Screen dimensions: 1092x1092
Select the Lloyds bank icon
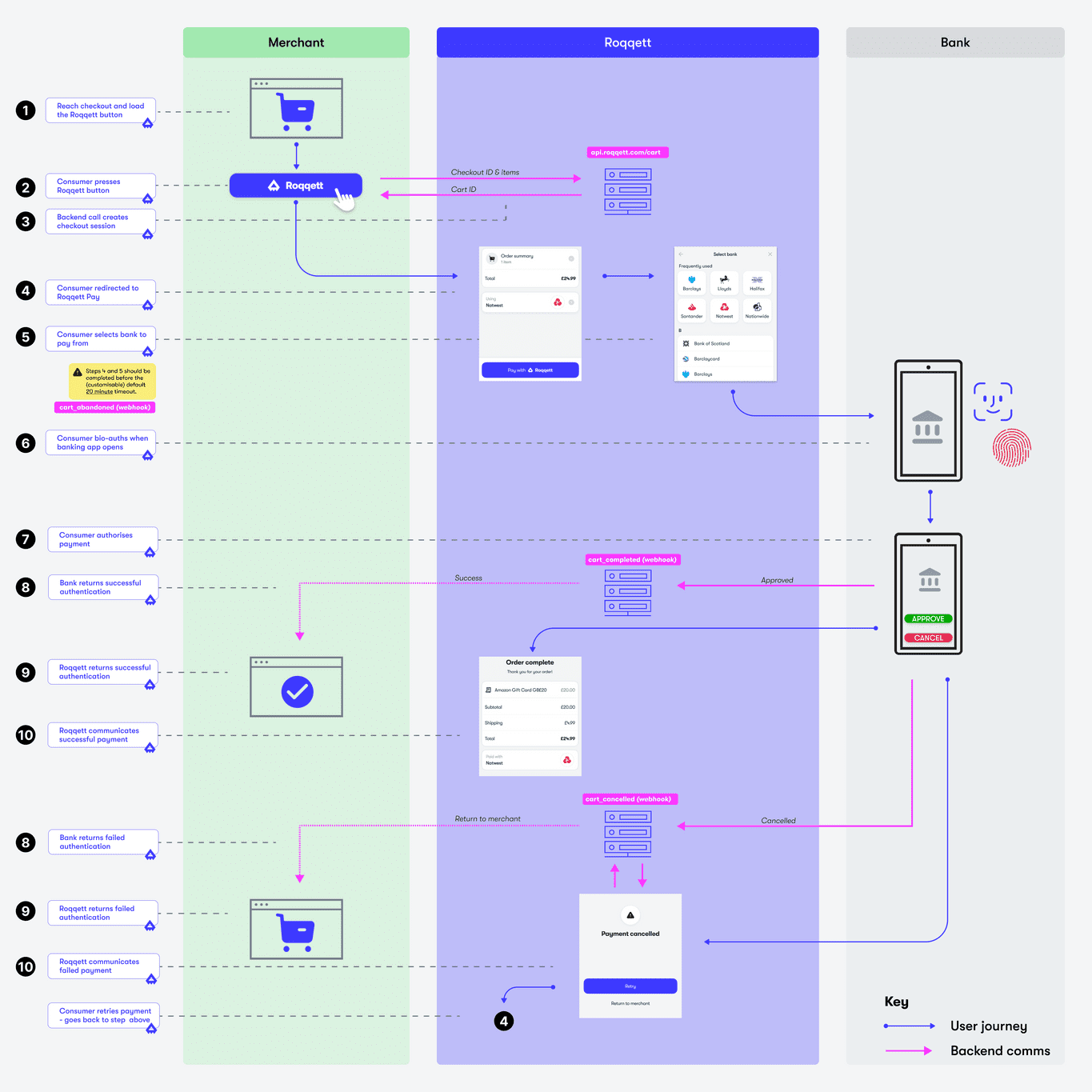pyautogui.click(x=724, y=282)
